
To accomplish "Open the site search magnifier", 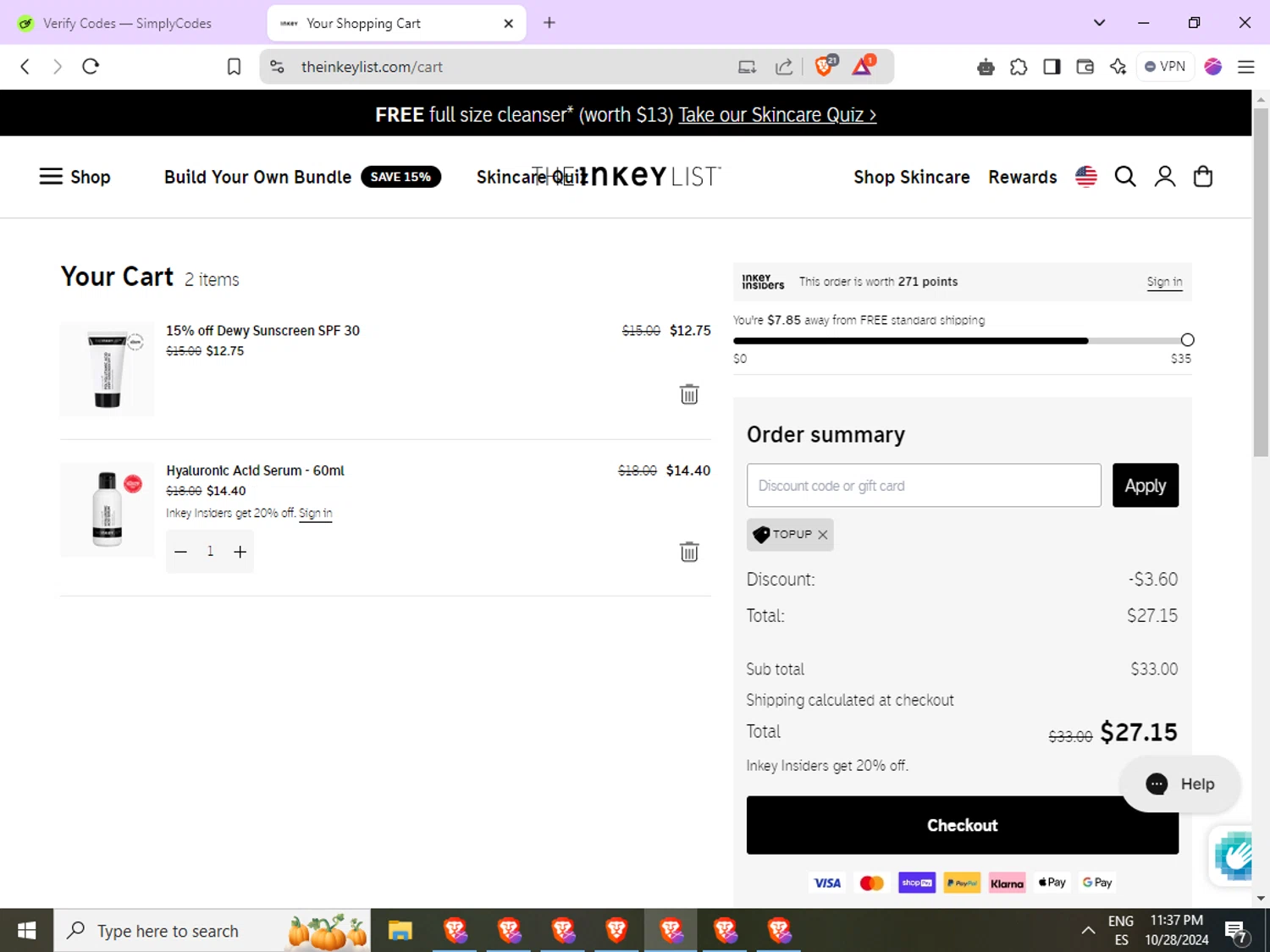I will (1124, 176).
